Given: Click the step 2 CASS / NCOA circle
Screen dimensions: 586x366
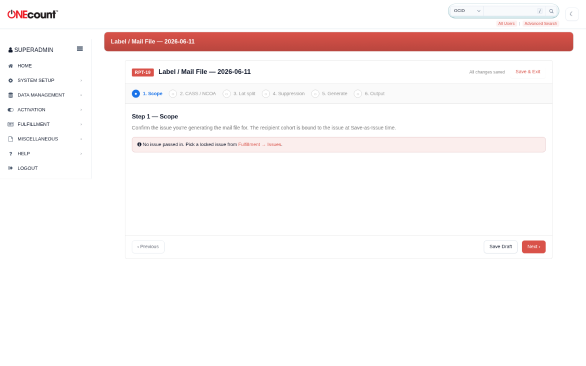Looking at the screenshot, I should click(x=173, y=93).
